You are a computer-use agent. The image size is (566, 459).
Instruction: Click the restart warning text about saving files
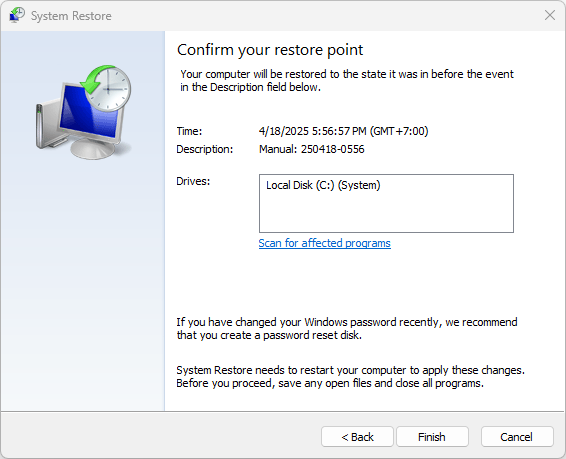tap(351, 376)
